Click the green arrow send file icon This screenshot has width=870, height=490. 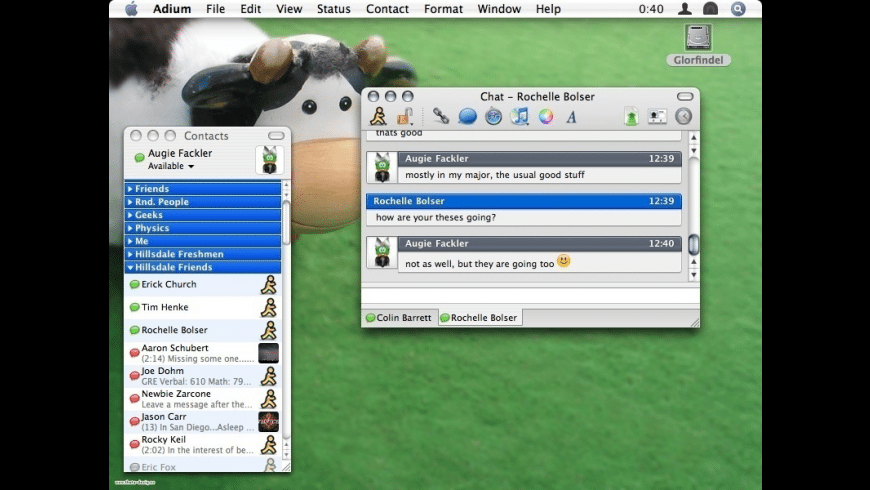631,117
